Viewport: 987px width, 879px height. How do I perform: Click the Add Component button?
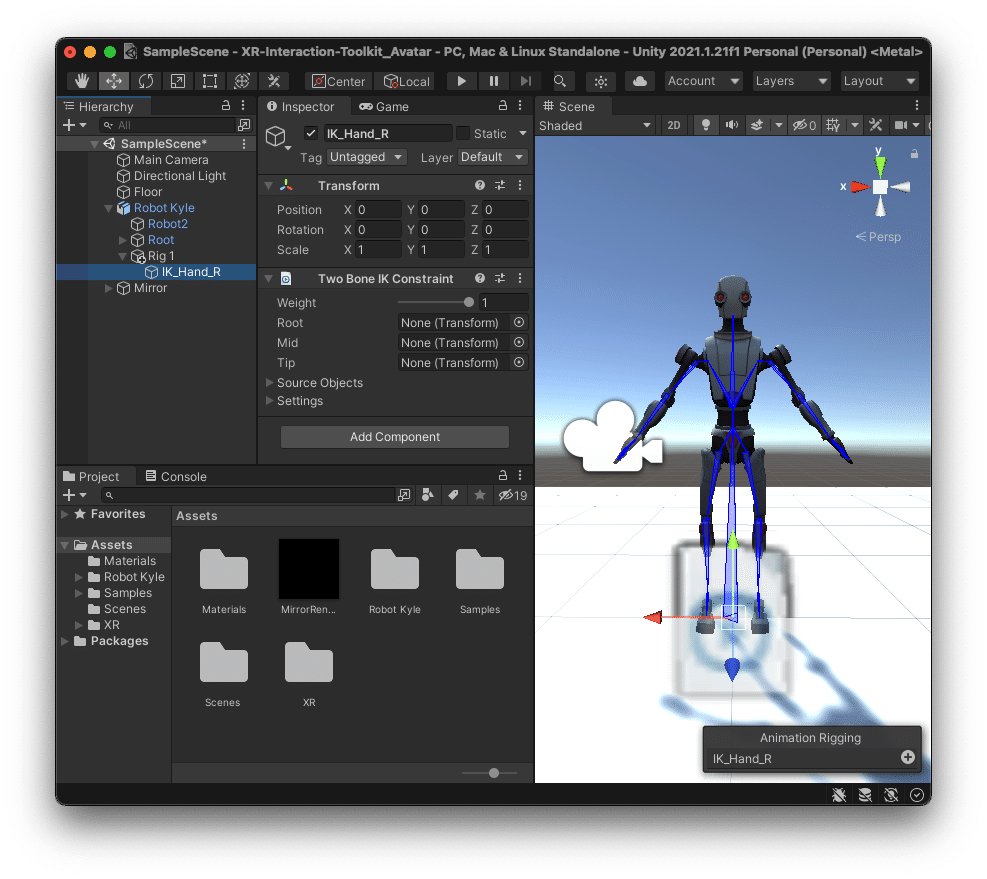click(x=395, y=437)
